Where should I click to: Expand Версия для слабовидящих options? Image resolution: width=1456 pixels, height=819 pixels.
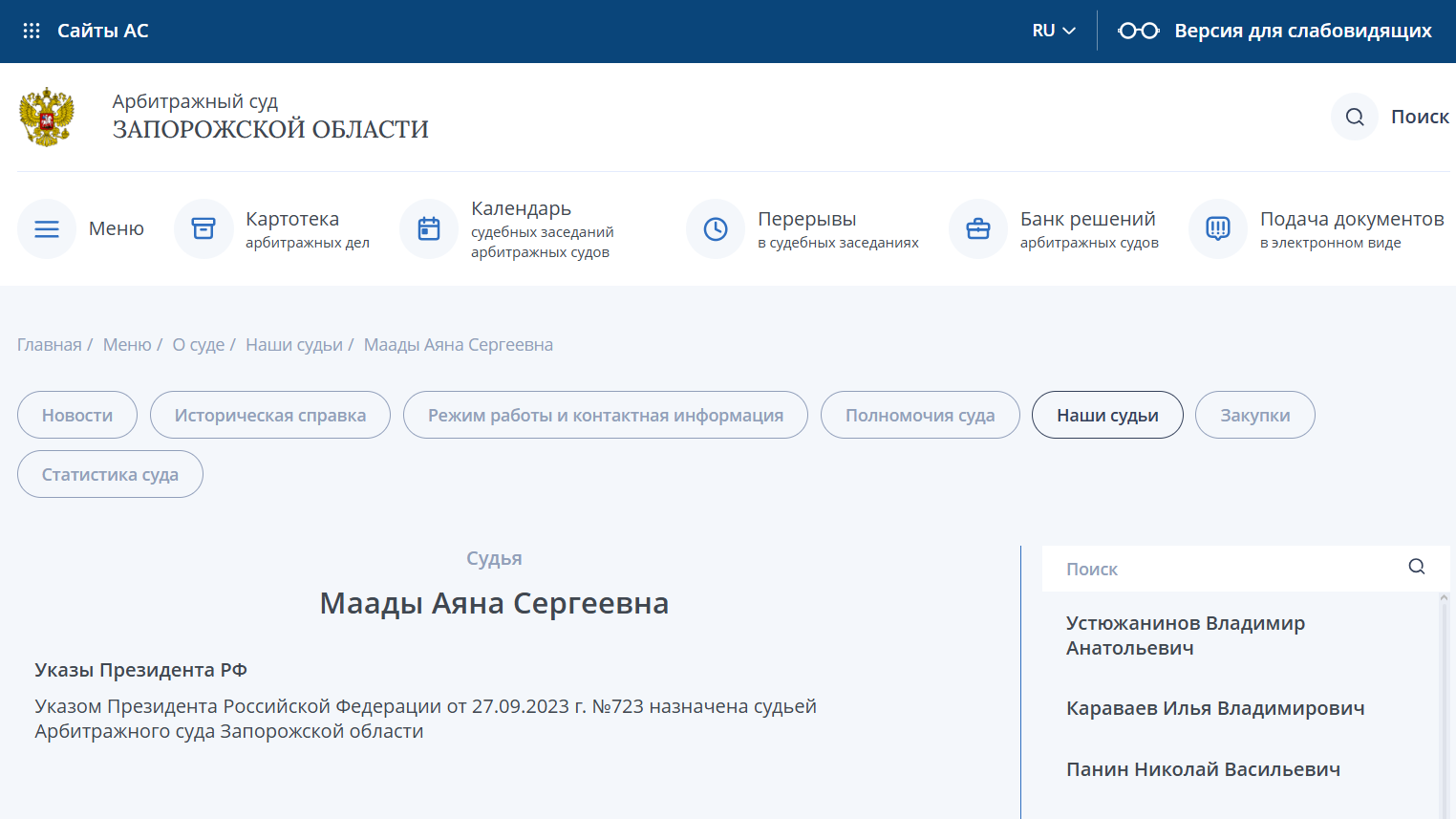point(1302,30)
